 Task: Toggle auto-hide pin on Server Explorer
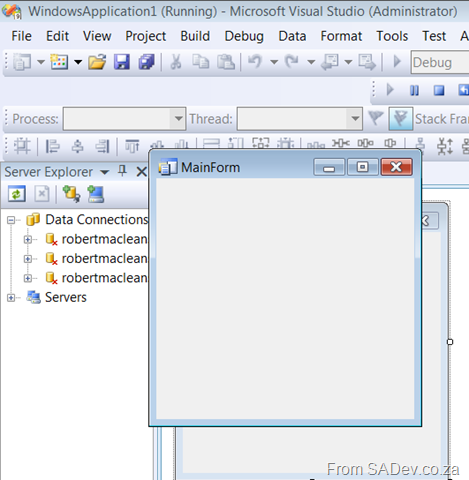click(x=122, y=171)
